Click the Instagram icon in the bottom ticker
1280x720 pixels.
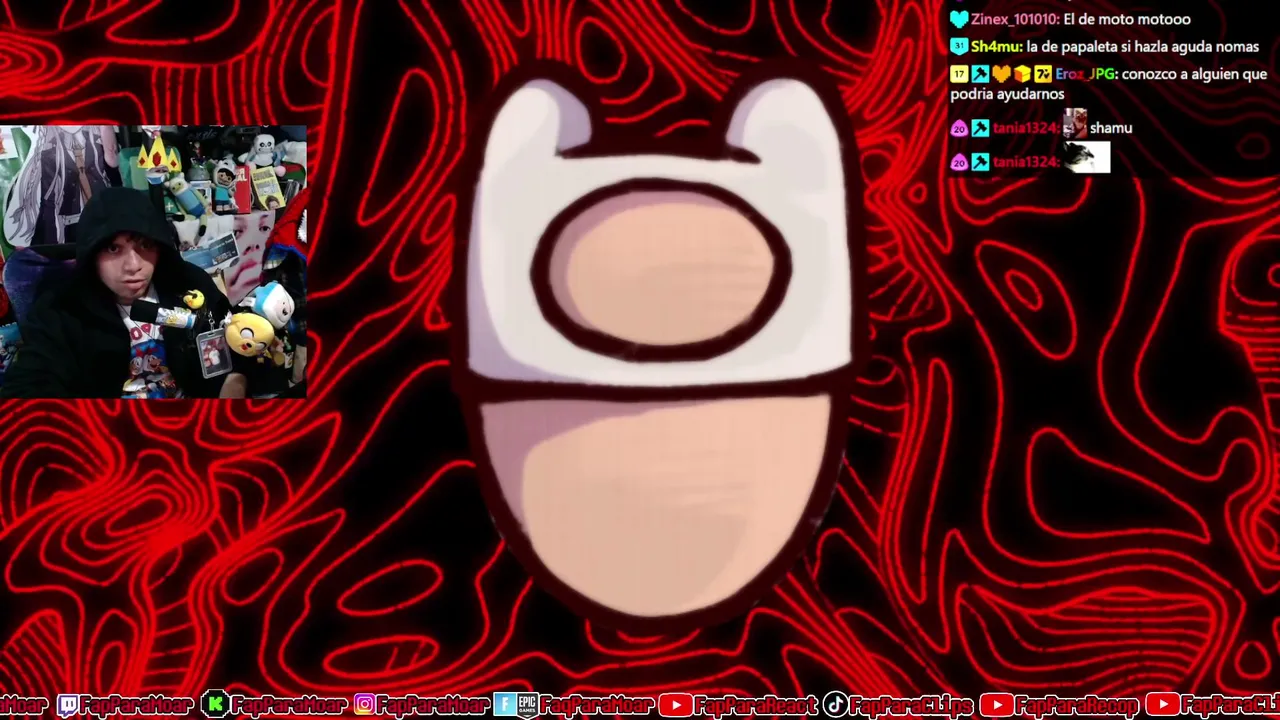click(365, 705)
